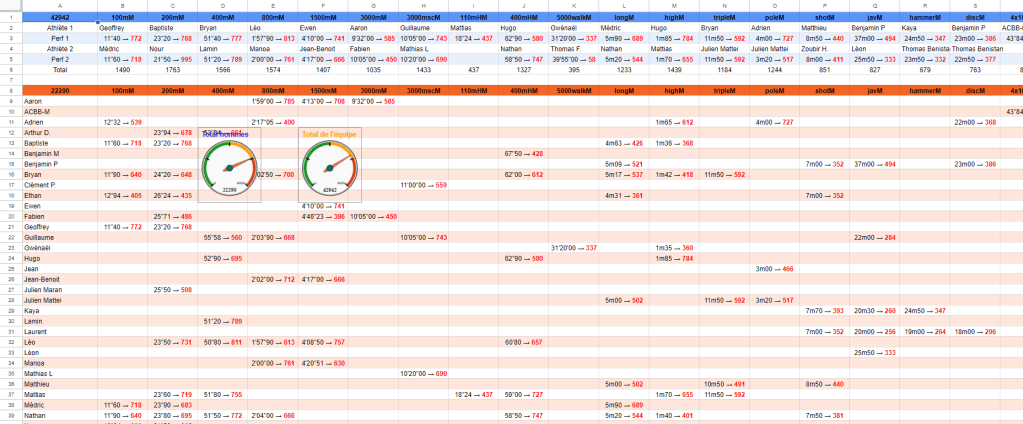The height and width of the screenshot is (424, 1023).
Task: Select the orange 'poleM' header cell
Action: pyautogui.click(x=775, y=91)
